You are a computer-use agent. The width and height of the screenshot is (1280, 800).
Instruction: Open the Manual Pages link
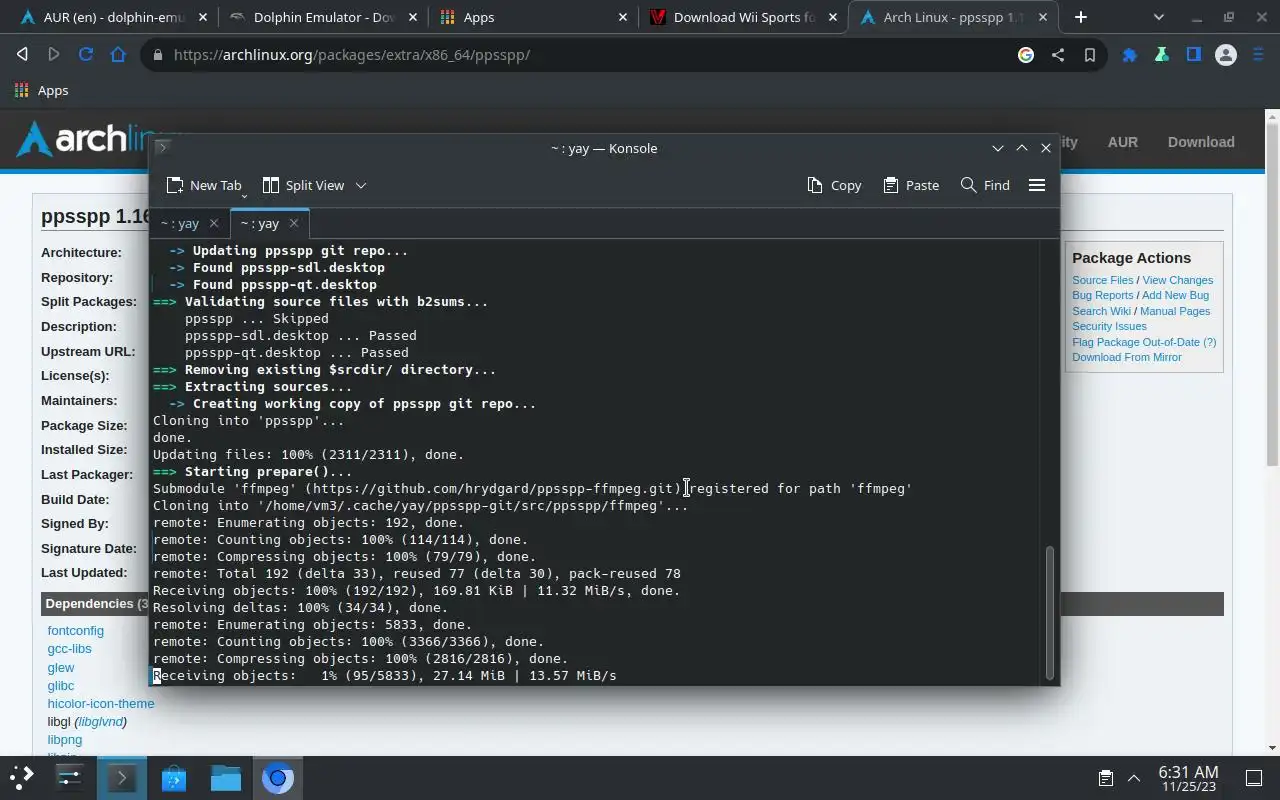[1175, 311]
